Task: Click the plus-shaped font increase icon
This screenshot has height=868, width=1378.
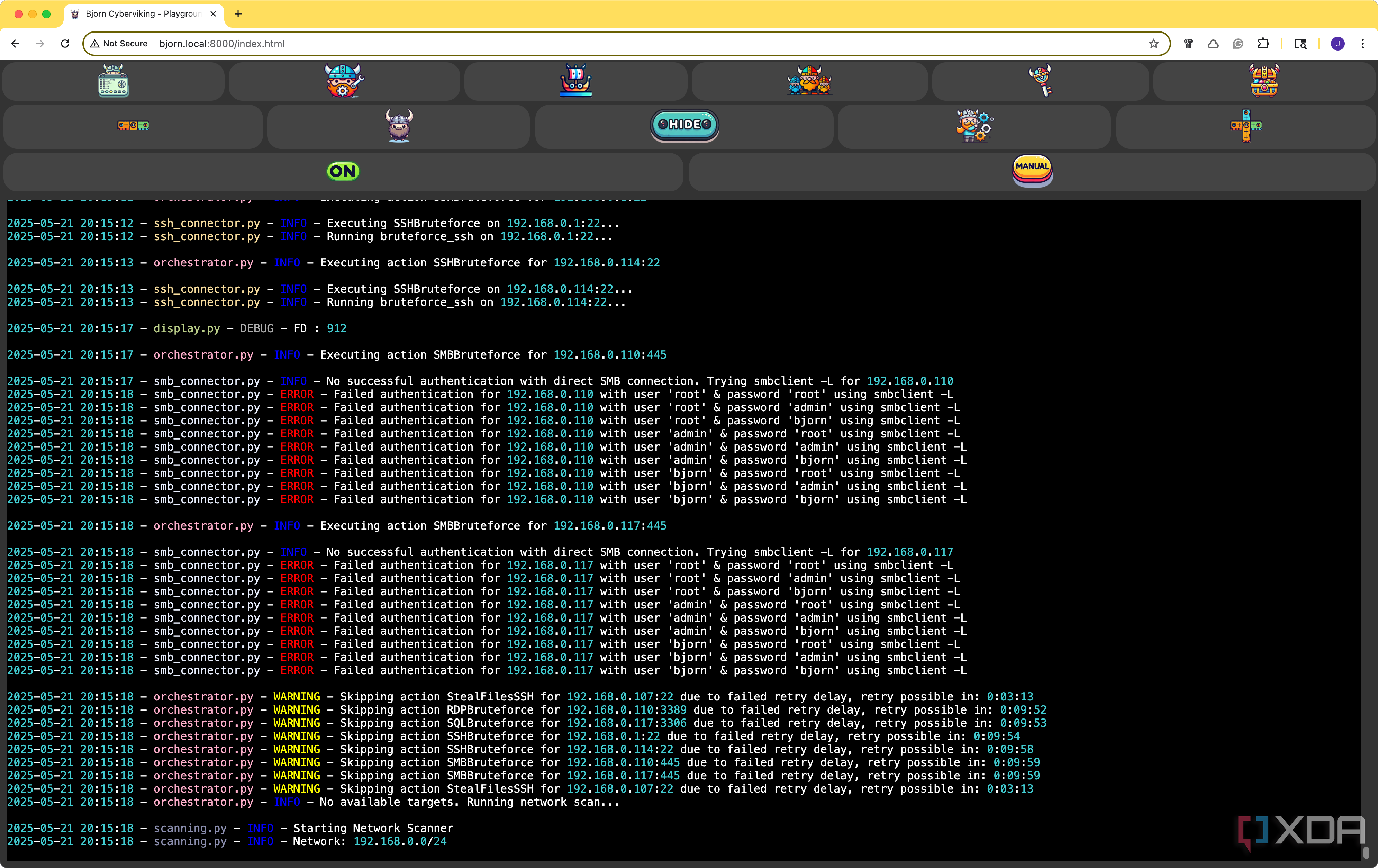Action: pyautogui.click(x=1246, y=125)
